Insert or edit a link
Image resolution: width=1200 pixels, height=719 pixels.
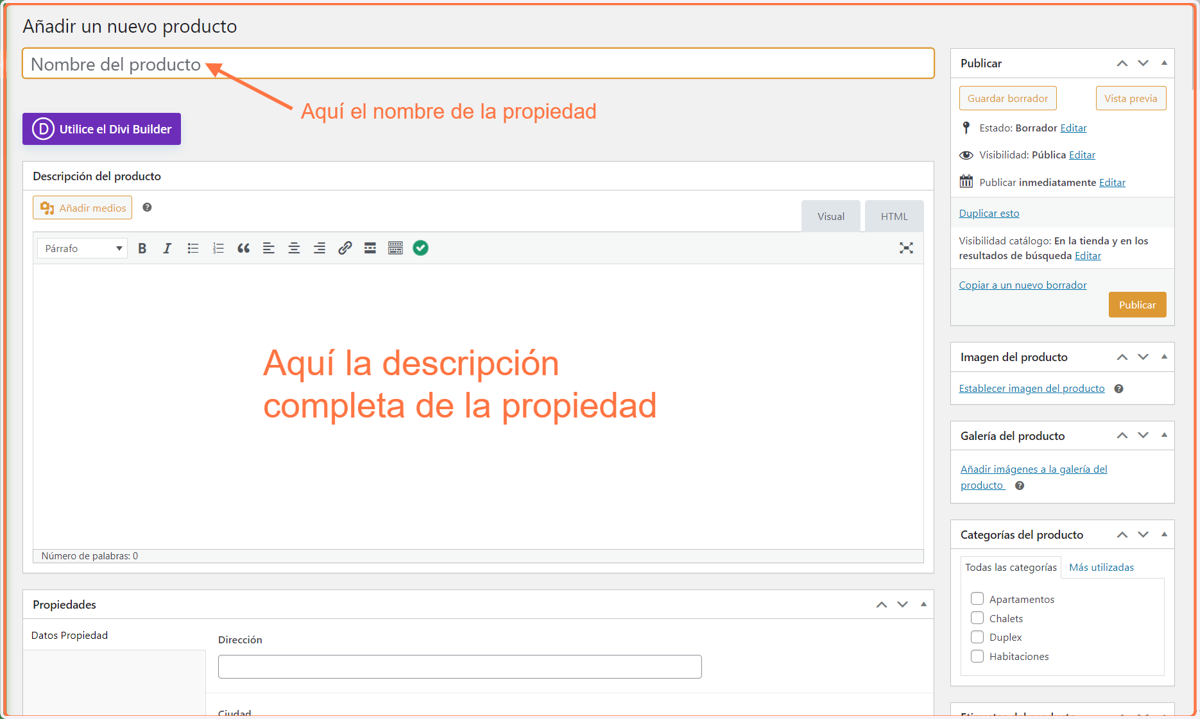pos(345,248)
